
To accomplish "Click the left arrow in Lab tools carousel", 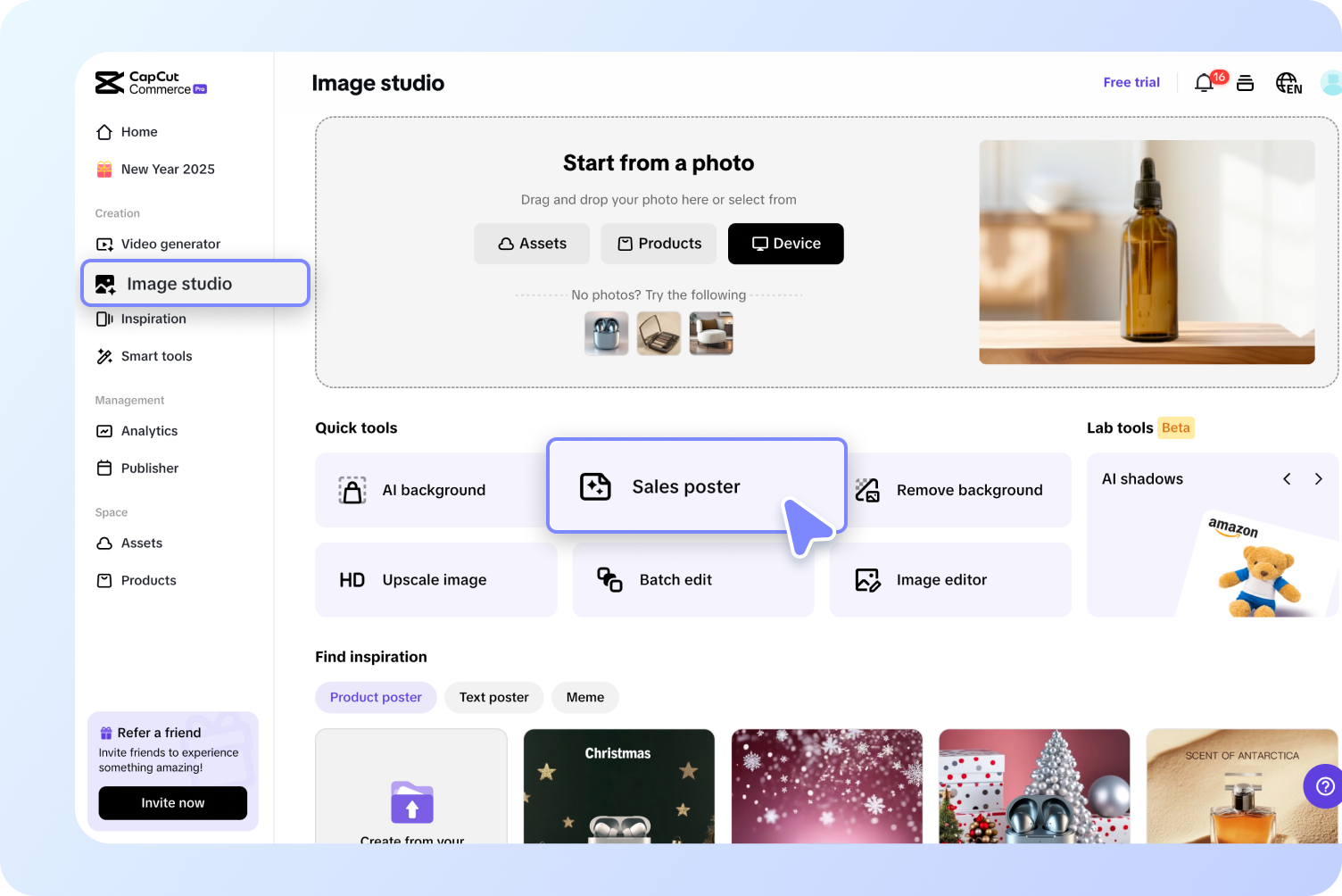I will tap(1287, 478).
